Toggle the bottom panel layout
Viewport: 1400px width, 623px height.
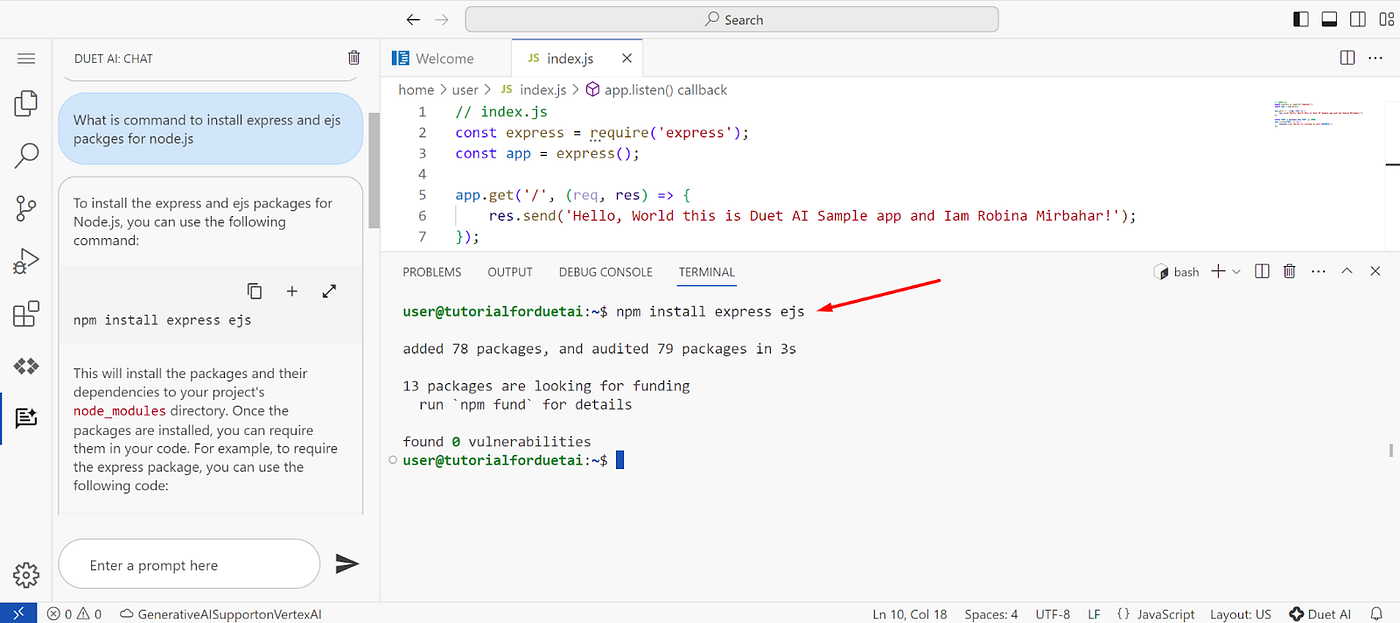pyautogui.click(x=1329, y=19)
